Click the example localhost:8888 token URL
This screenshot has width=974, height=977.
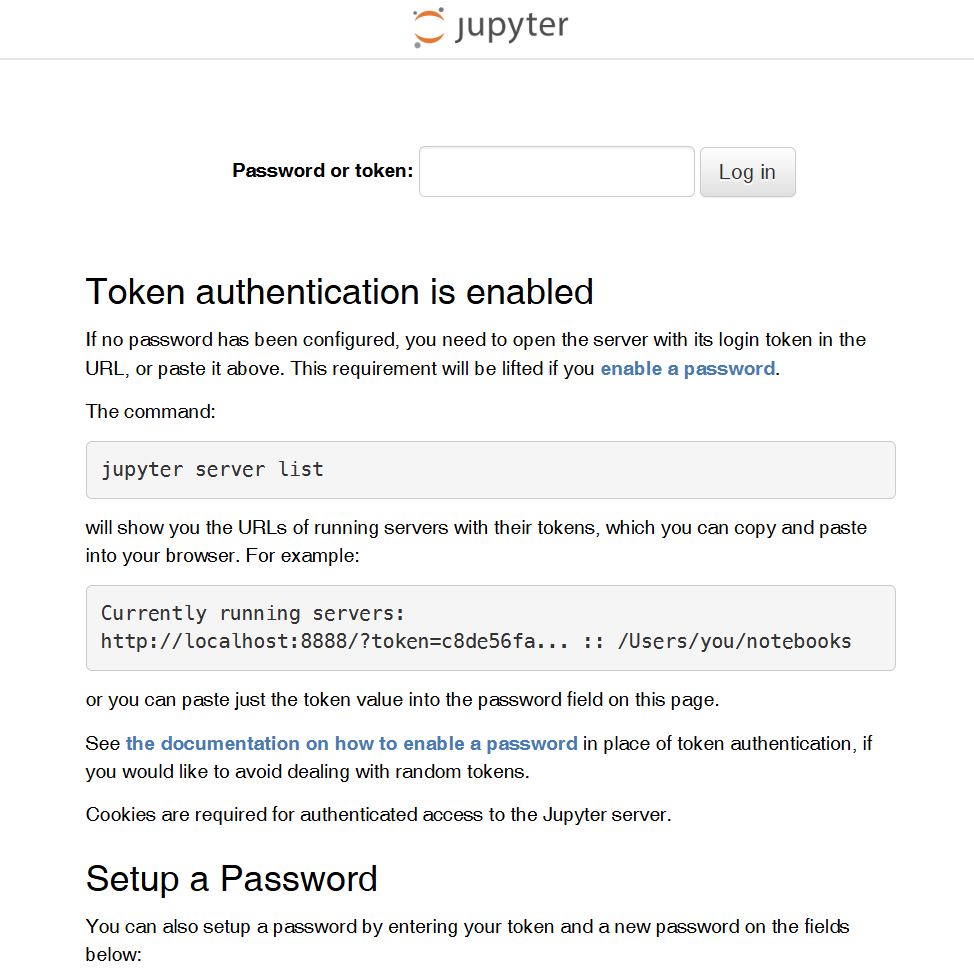click(x=334, y=641)
